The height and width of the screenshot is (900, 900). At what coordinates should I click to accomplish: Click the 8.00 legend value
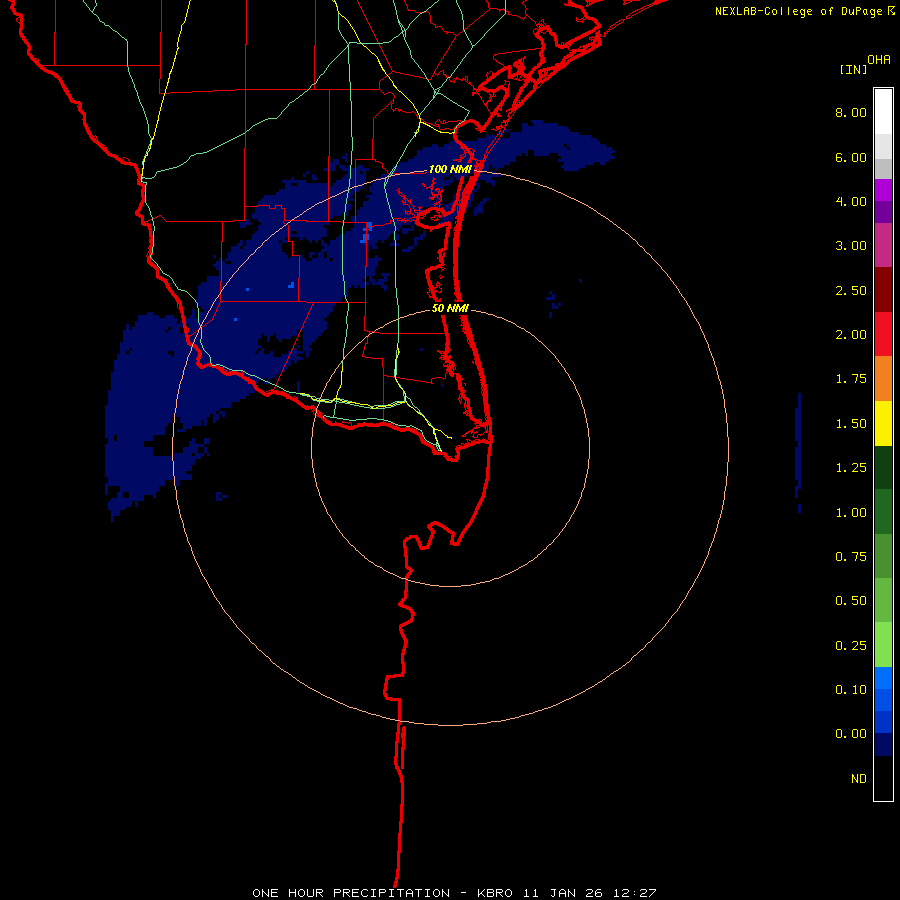pyautogui.click(x=851, y=112)
